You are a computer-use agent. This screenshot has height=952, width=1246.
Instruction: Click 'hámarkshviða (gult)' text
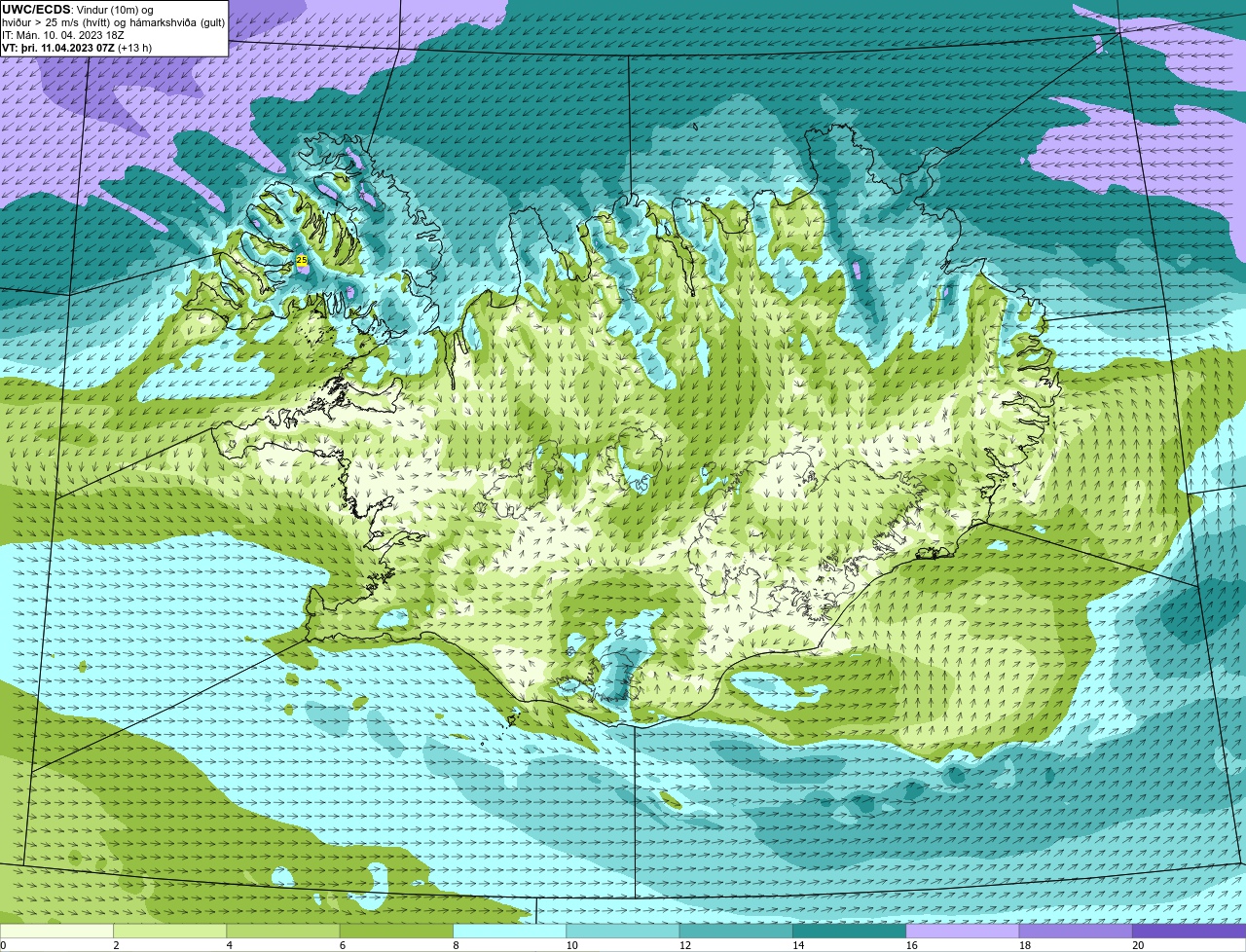(x=177, y=22)
